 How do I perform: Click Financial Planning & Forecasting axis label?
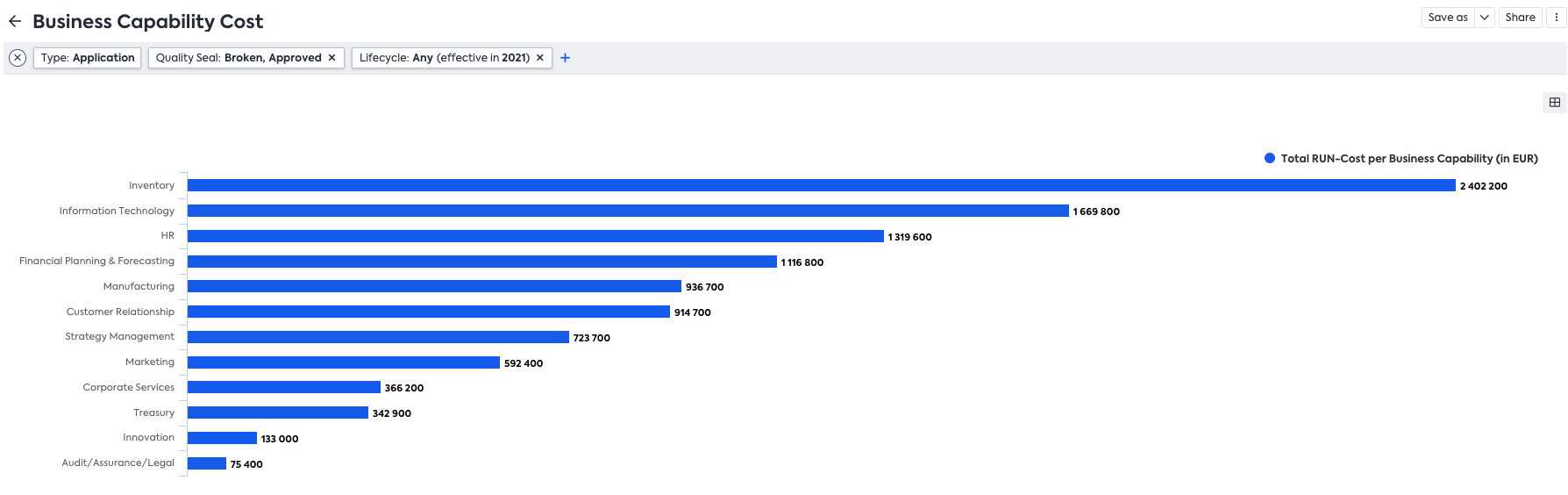[96, 261]
